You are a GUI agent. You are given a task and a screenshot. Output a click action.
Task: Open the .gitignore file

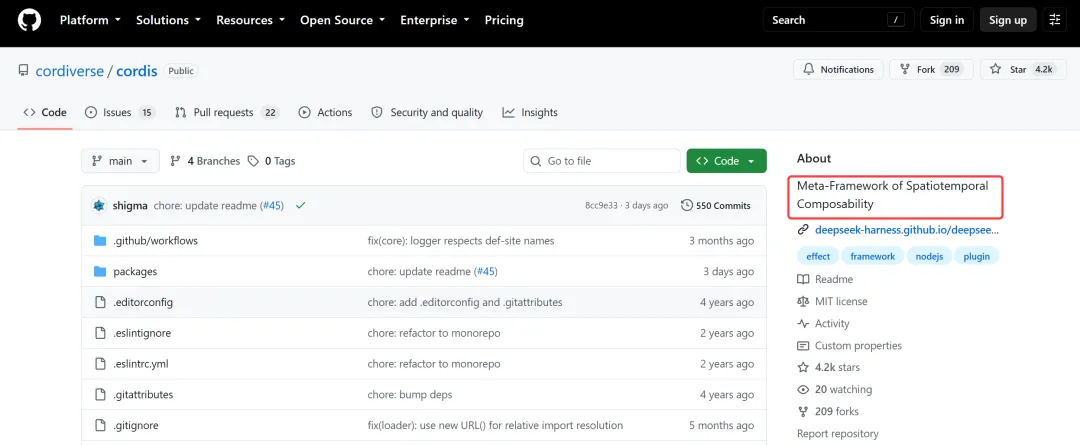[136, 425]
